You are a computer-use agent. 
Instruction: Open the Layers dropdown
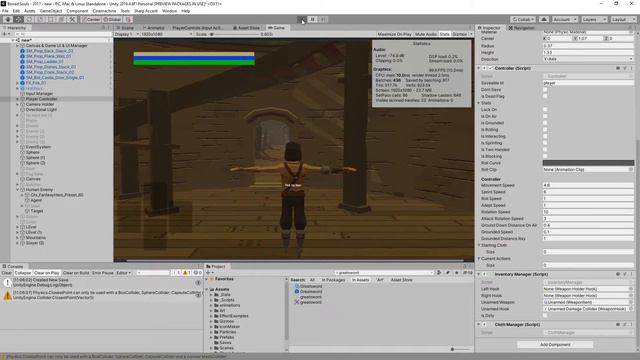593,19
